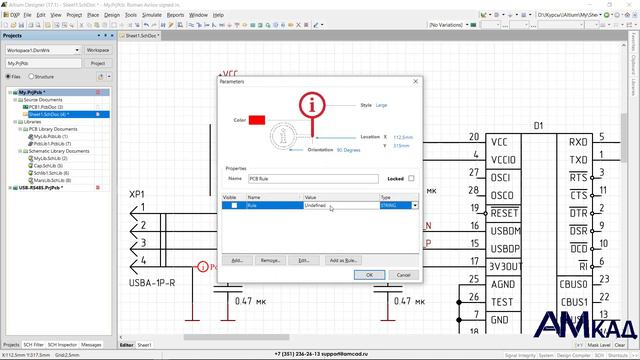Click the Undo arrow in toolbar
This screenshot has width=640, height=360.
coord(146,25)
